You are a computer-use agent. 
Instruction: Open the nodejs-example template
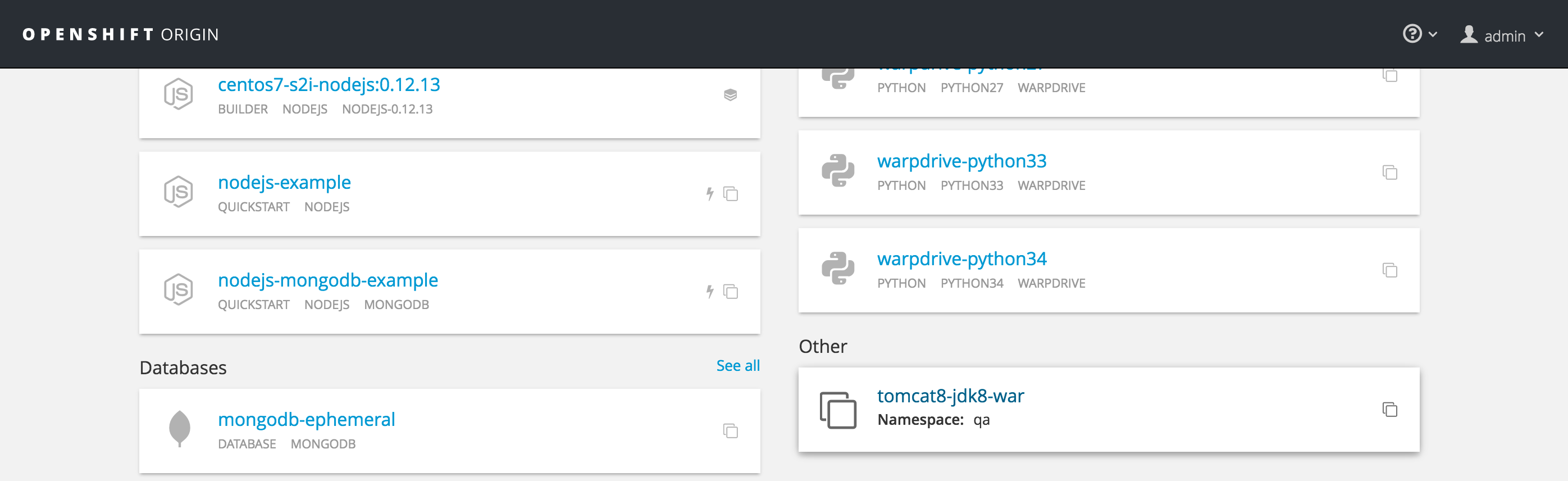coord(284,182)
